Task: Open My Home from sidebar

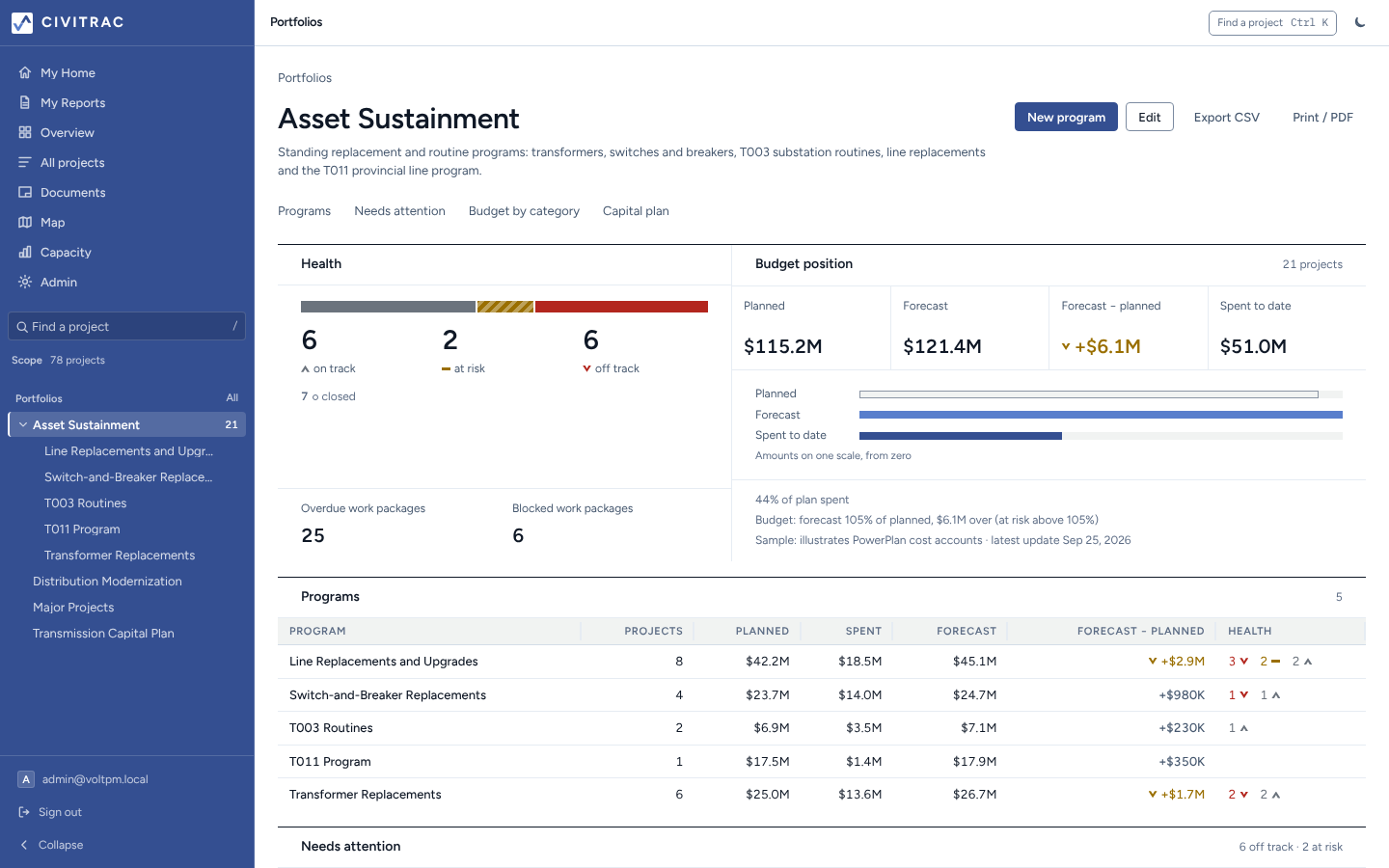Action: coord(126,72)
